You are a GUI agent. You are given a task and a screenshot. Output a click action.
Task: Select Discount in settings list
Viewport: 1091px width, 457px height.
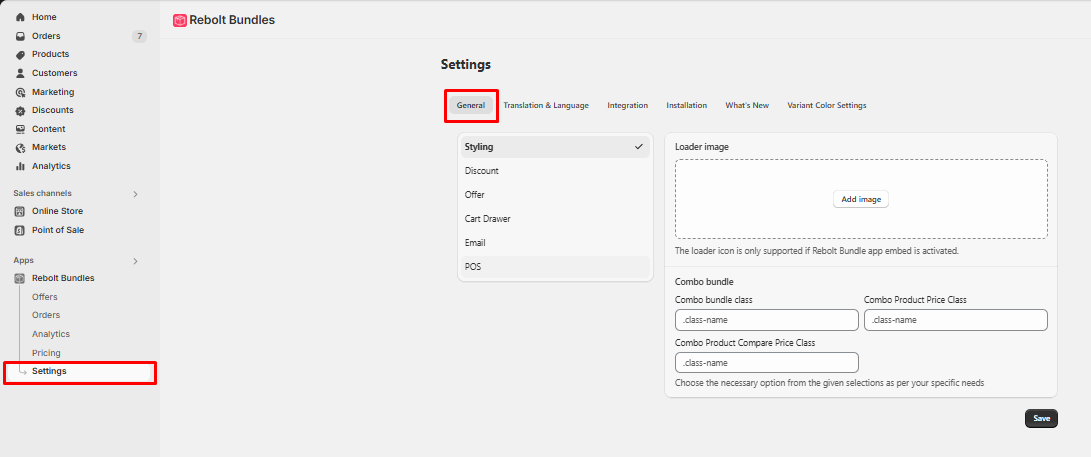pyautogui.click(x=555, y=171)
